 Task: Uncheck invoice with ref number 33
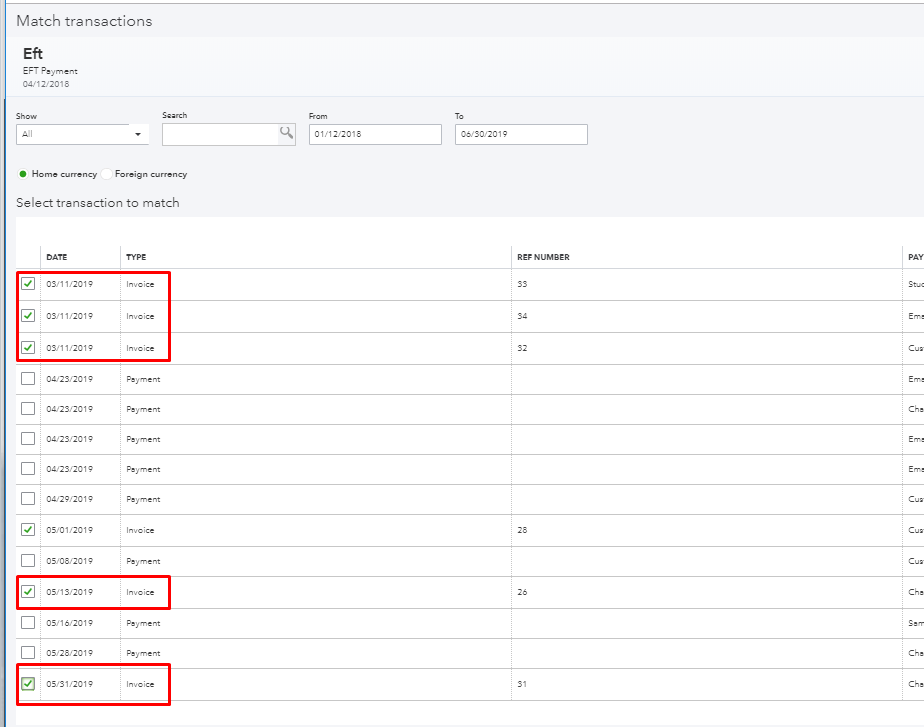point(28,284)
